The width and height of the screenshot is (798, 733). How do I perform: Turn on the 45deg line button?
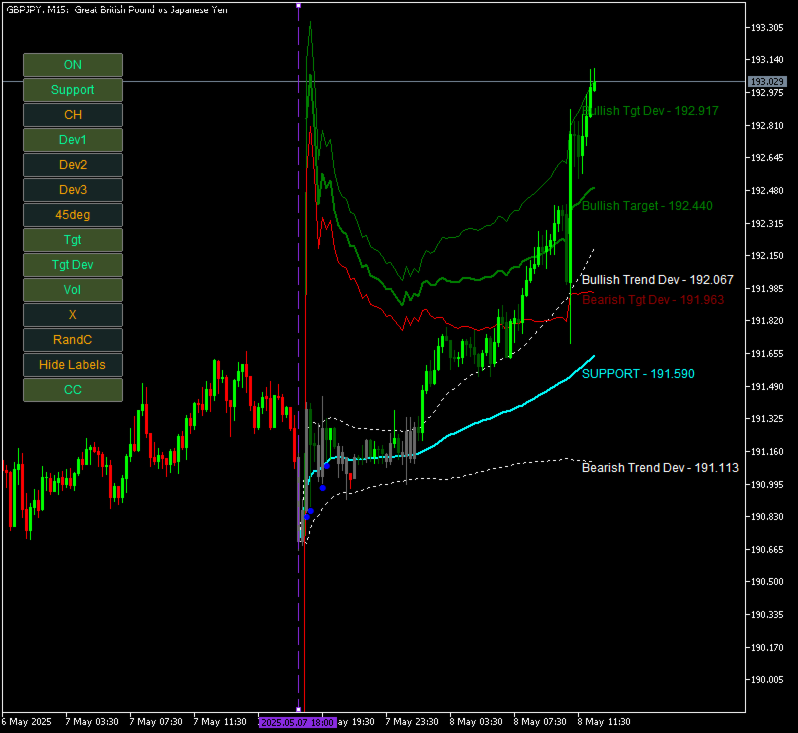(73, 214)
